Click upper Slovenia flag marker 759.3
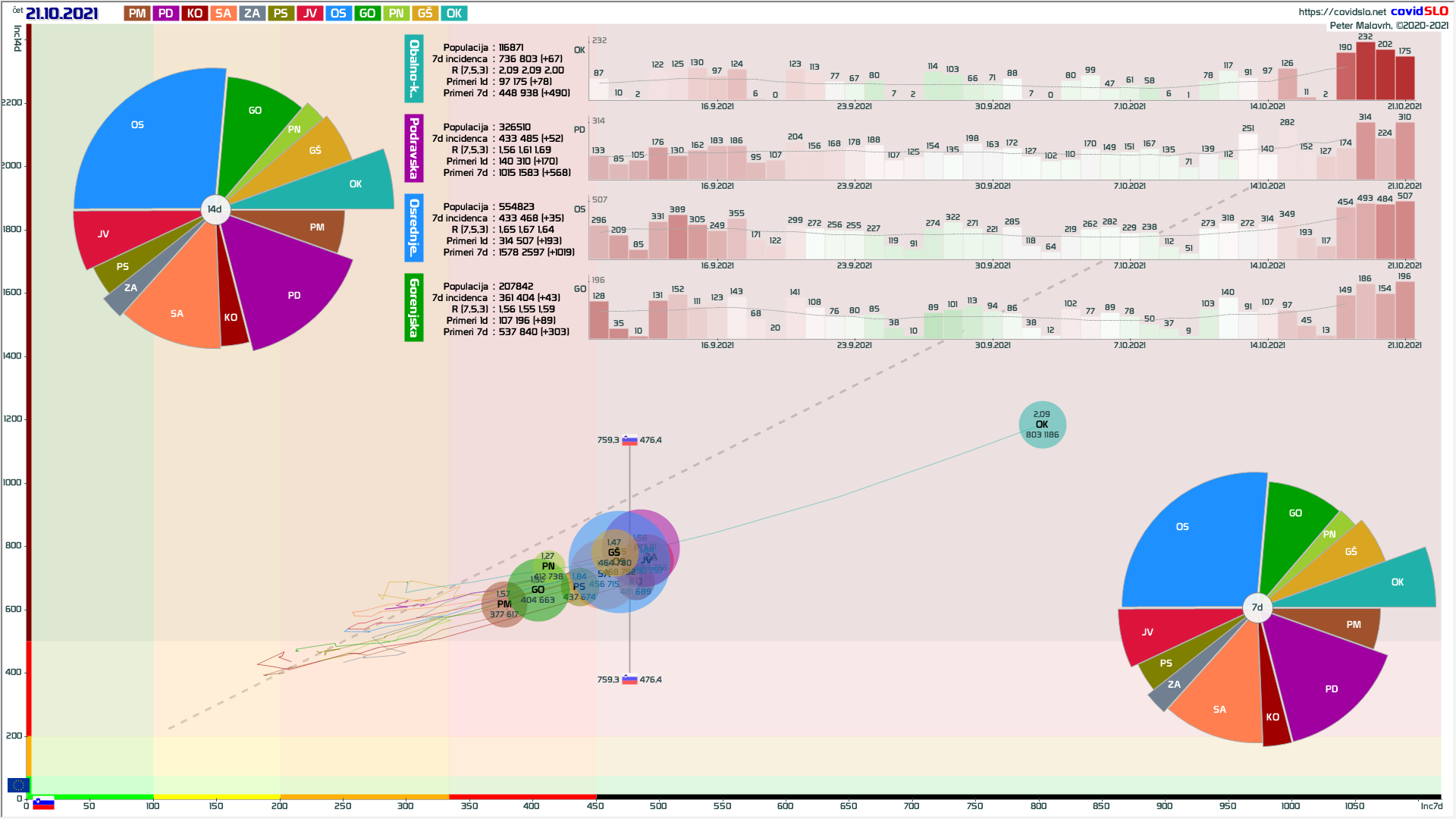Image resolution: width=1456 pixels, height=819 pixels. pos(629,440)
